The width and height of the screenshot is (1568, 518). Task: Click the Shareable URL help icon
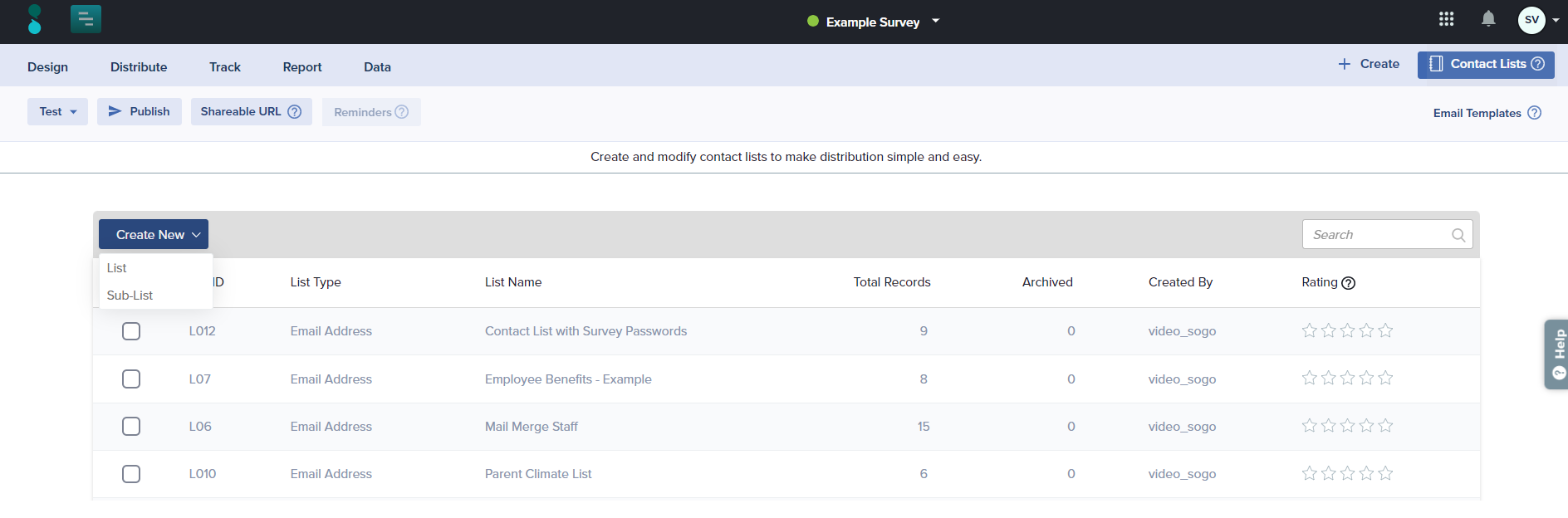(x=294, y=112)
